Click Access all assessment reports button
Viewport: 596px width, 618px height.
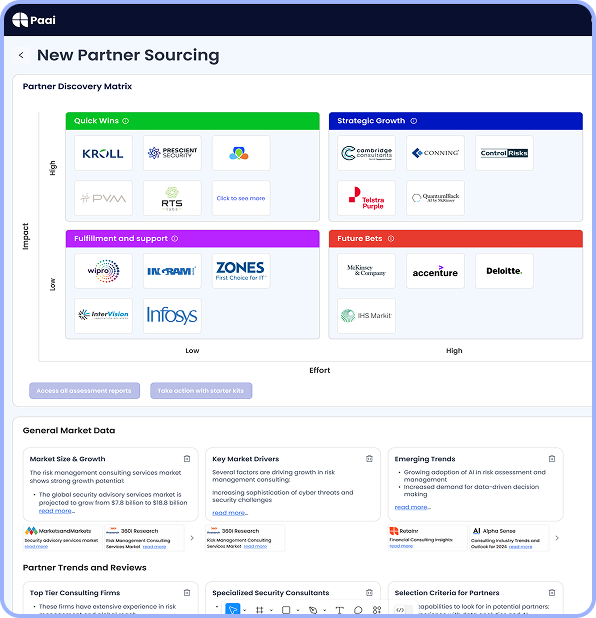84,391
